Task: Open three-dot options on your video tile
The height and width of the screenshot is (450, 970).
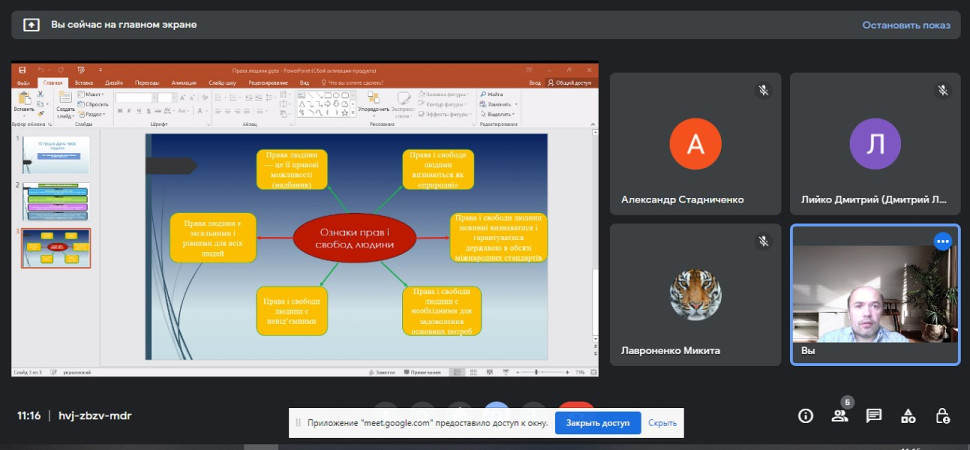Action: [x=942, y=241]
